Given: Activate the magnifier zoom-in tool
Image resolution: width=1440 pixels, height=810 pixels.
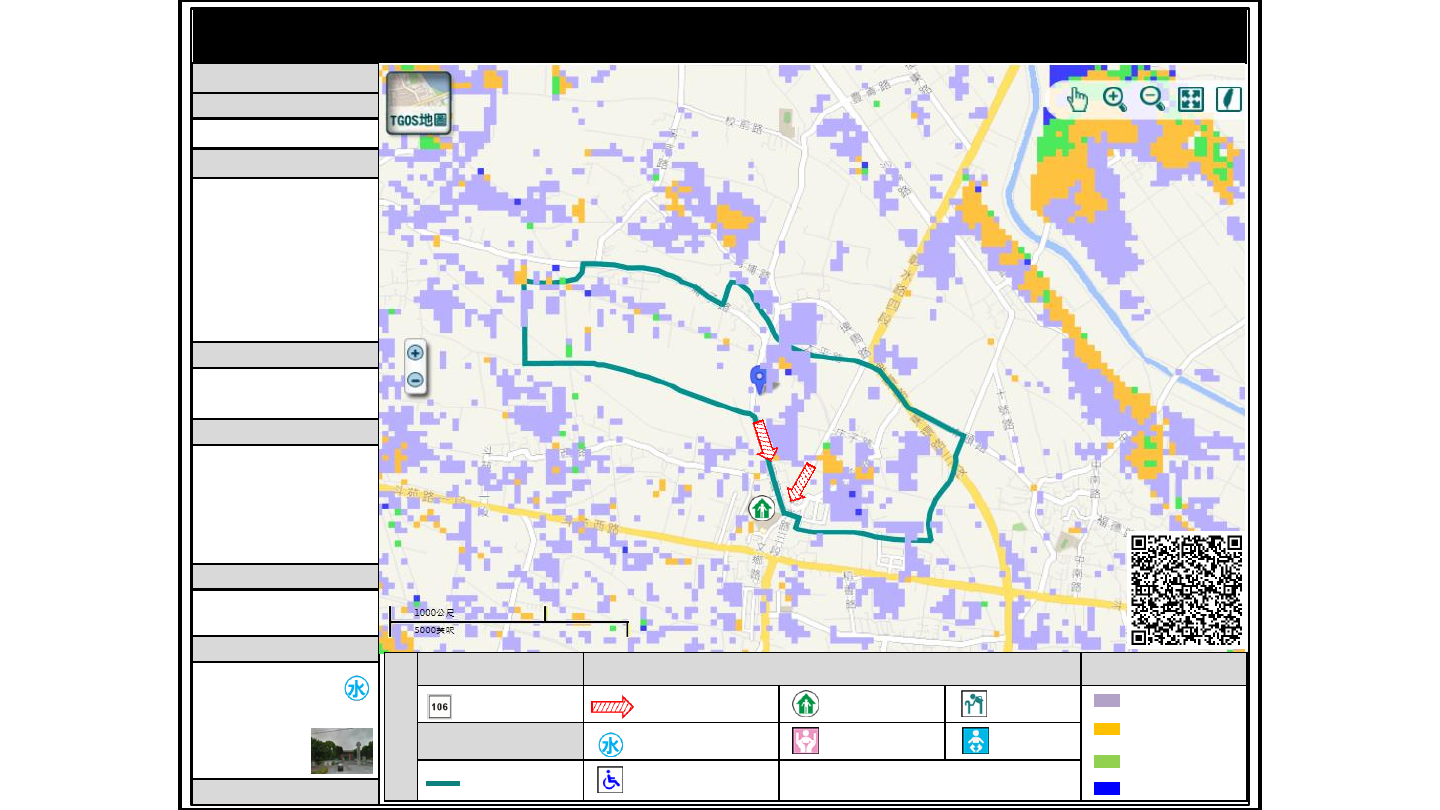Looking at the screenshot, I should coord(1115,98).
